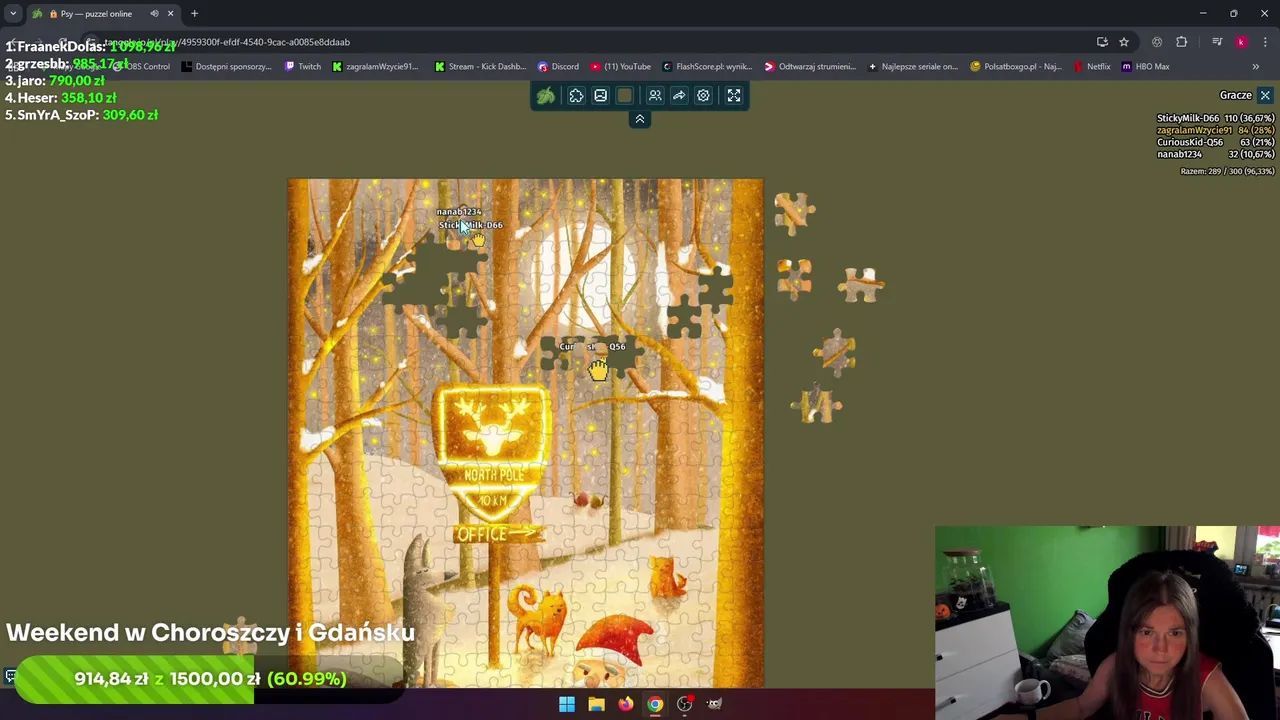Open the HBO Max bookmark
Image resolution: width=1280 pixels, height=720 pixels.
(x=1146, y=66)
